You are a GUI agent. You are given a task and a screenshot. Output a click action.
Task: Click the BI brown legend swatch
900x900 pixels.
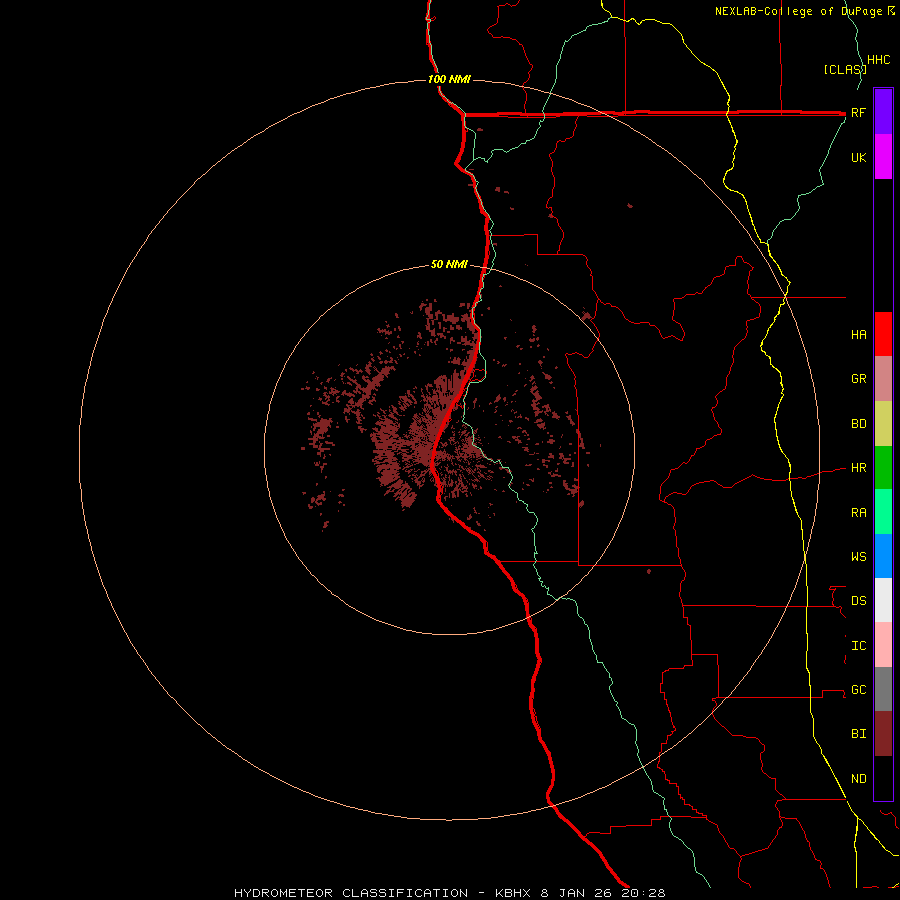click(883, 734)
